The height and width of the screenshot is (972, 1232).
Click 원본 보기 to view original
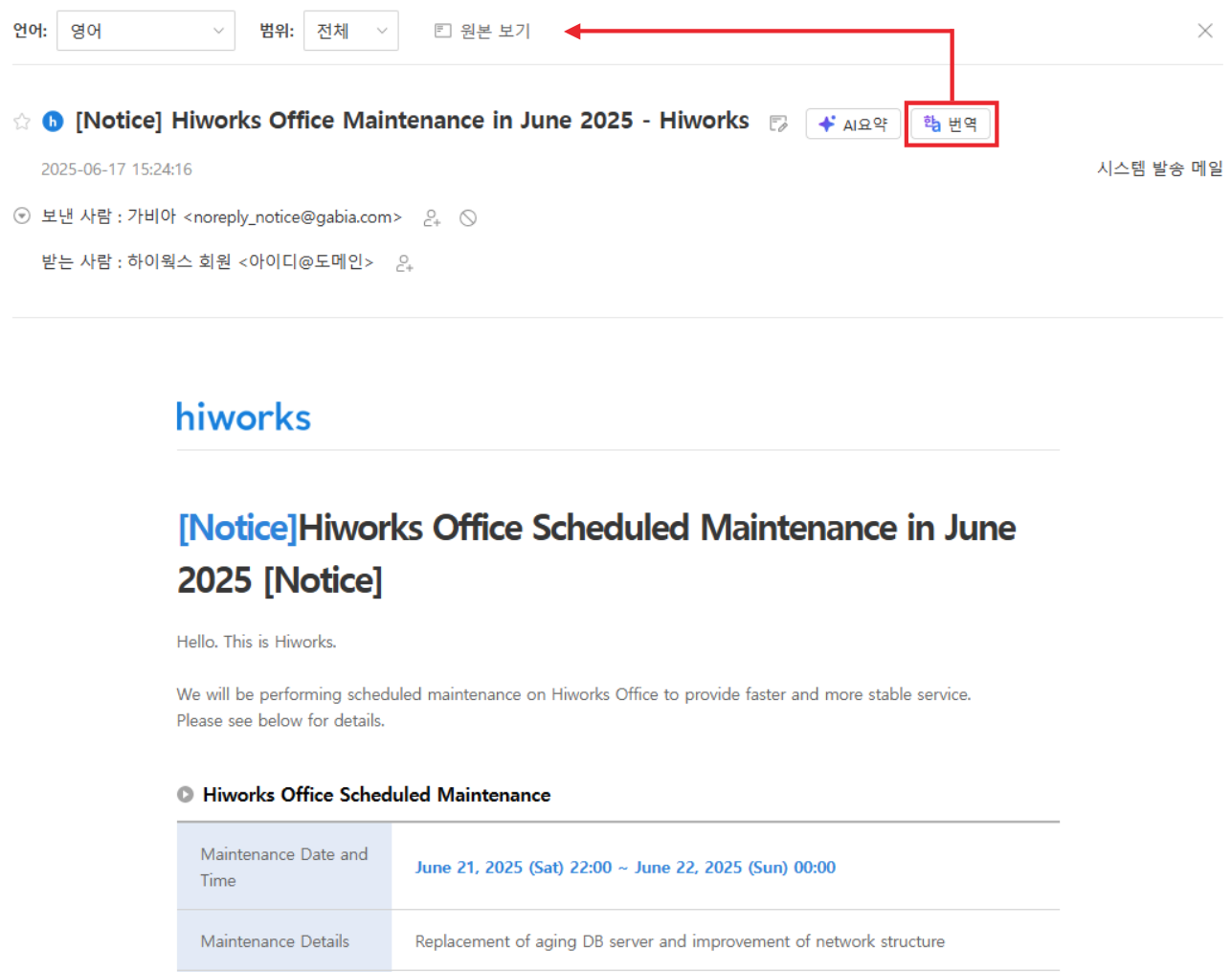[x=482, y=32]
